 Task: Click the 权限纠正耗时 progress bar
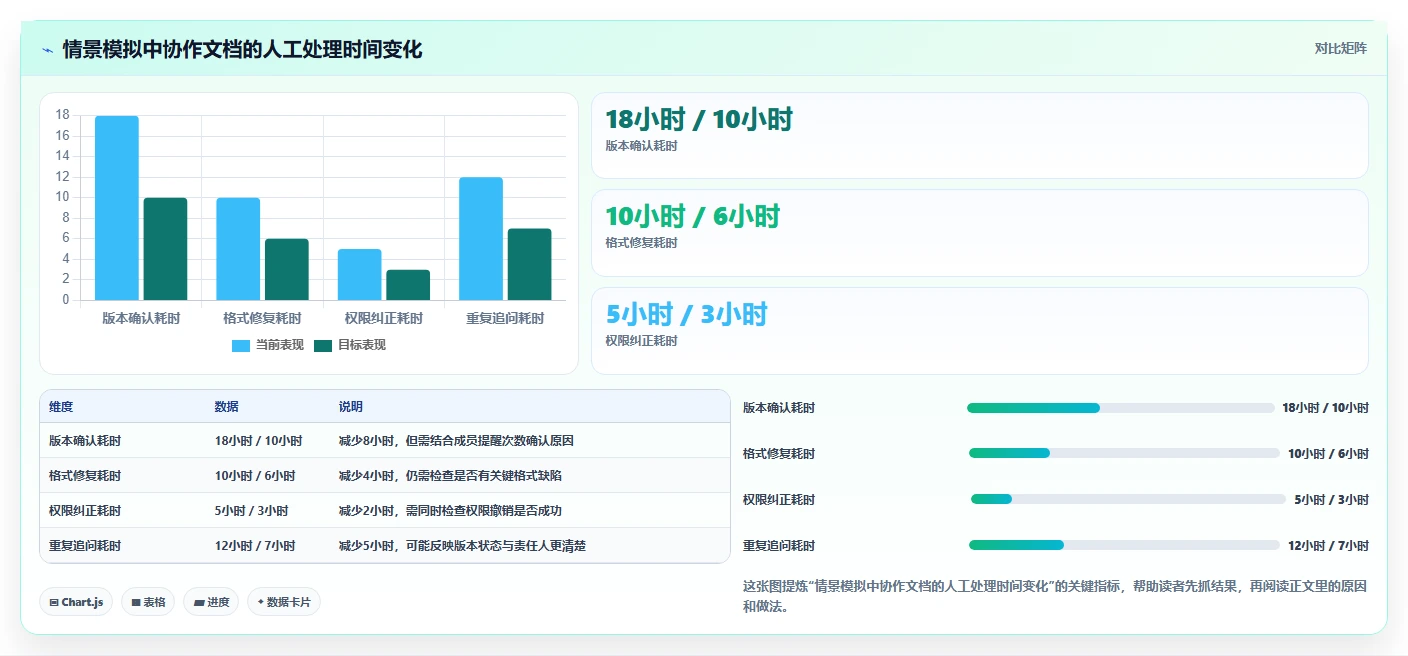[x=1128, y=499]
